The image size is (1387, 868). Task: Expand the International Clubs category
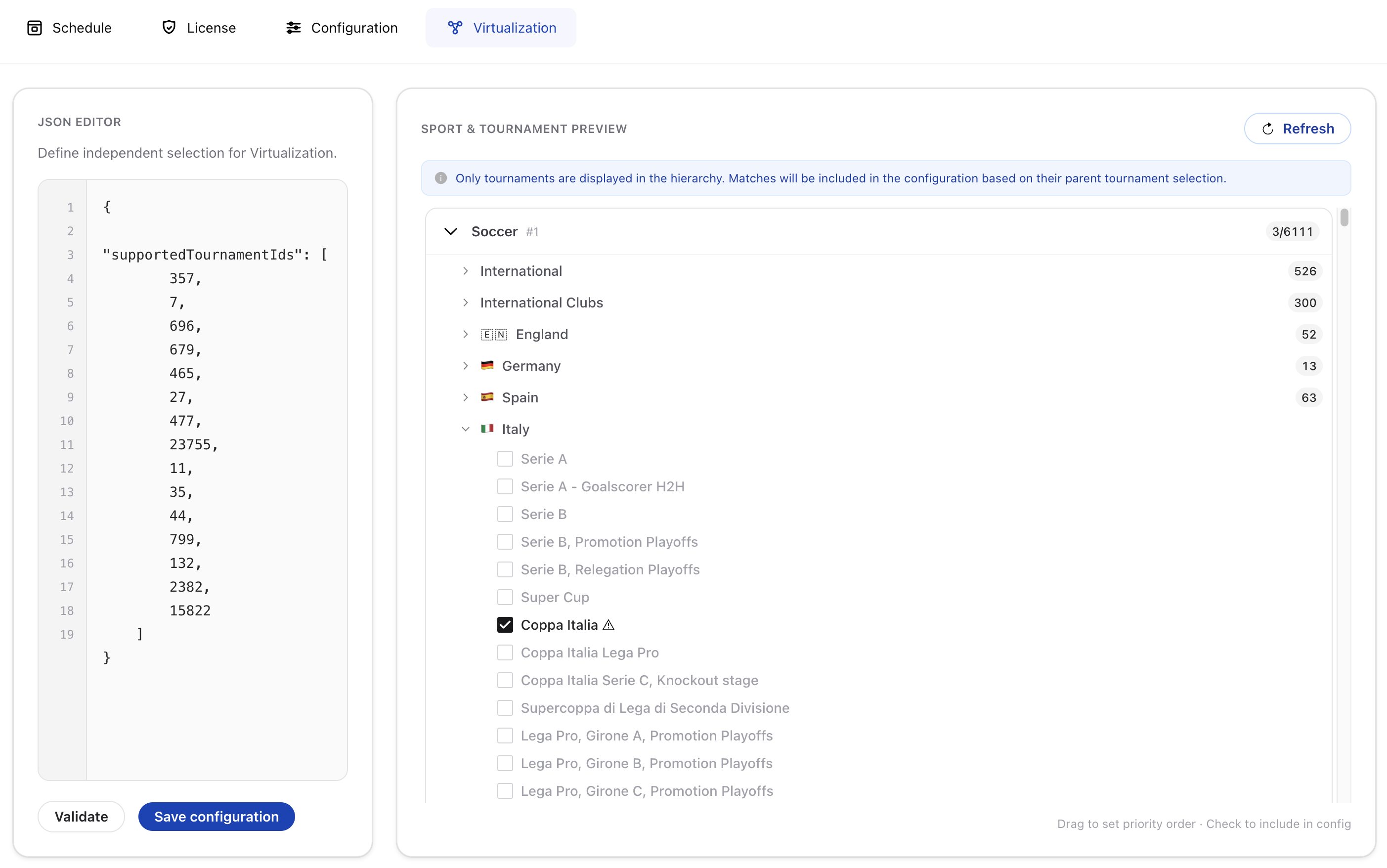tap(466, 303)
